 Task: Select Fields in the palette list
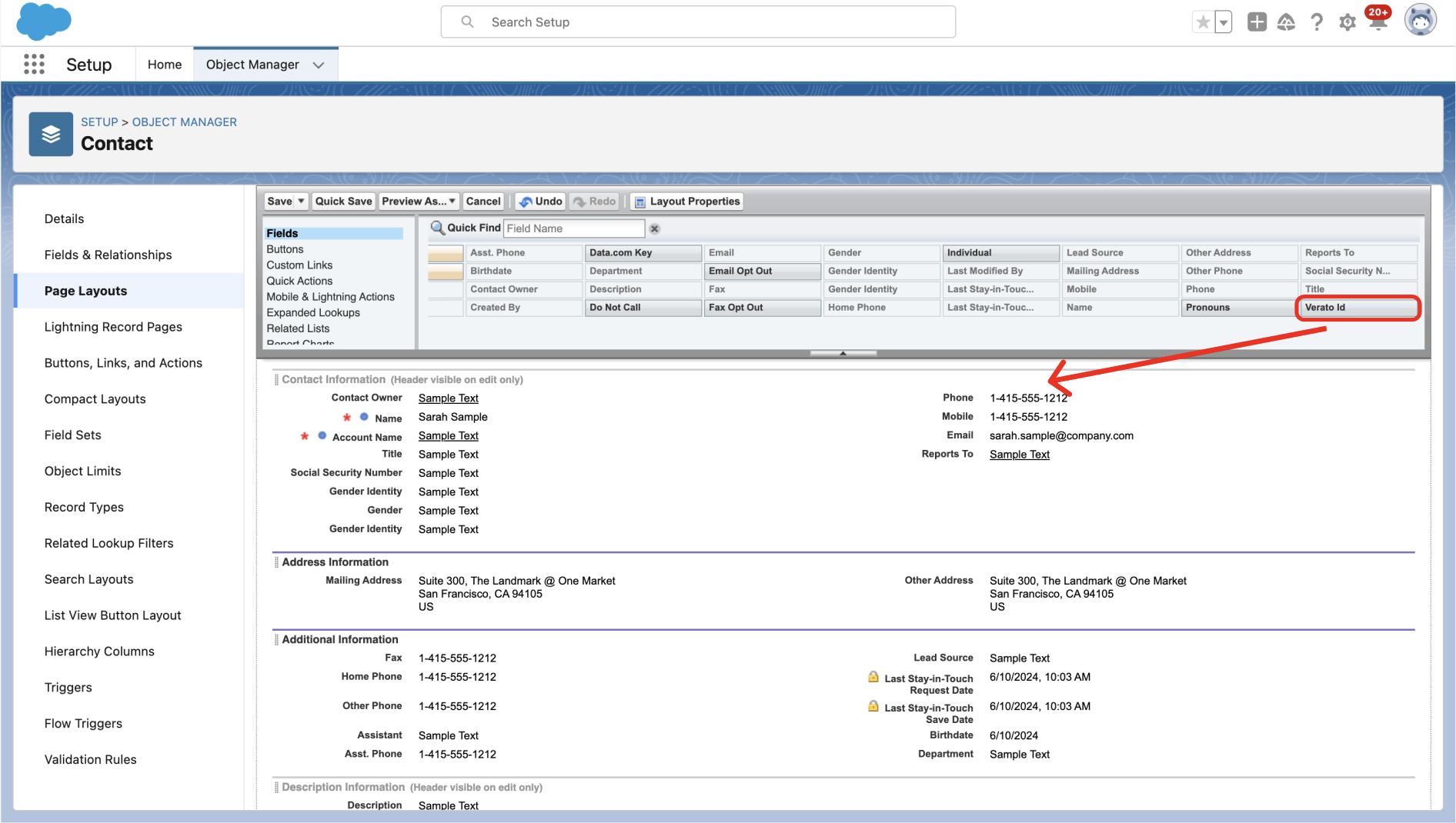pyautogui.click(x=333, y=233)
